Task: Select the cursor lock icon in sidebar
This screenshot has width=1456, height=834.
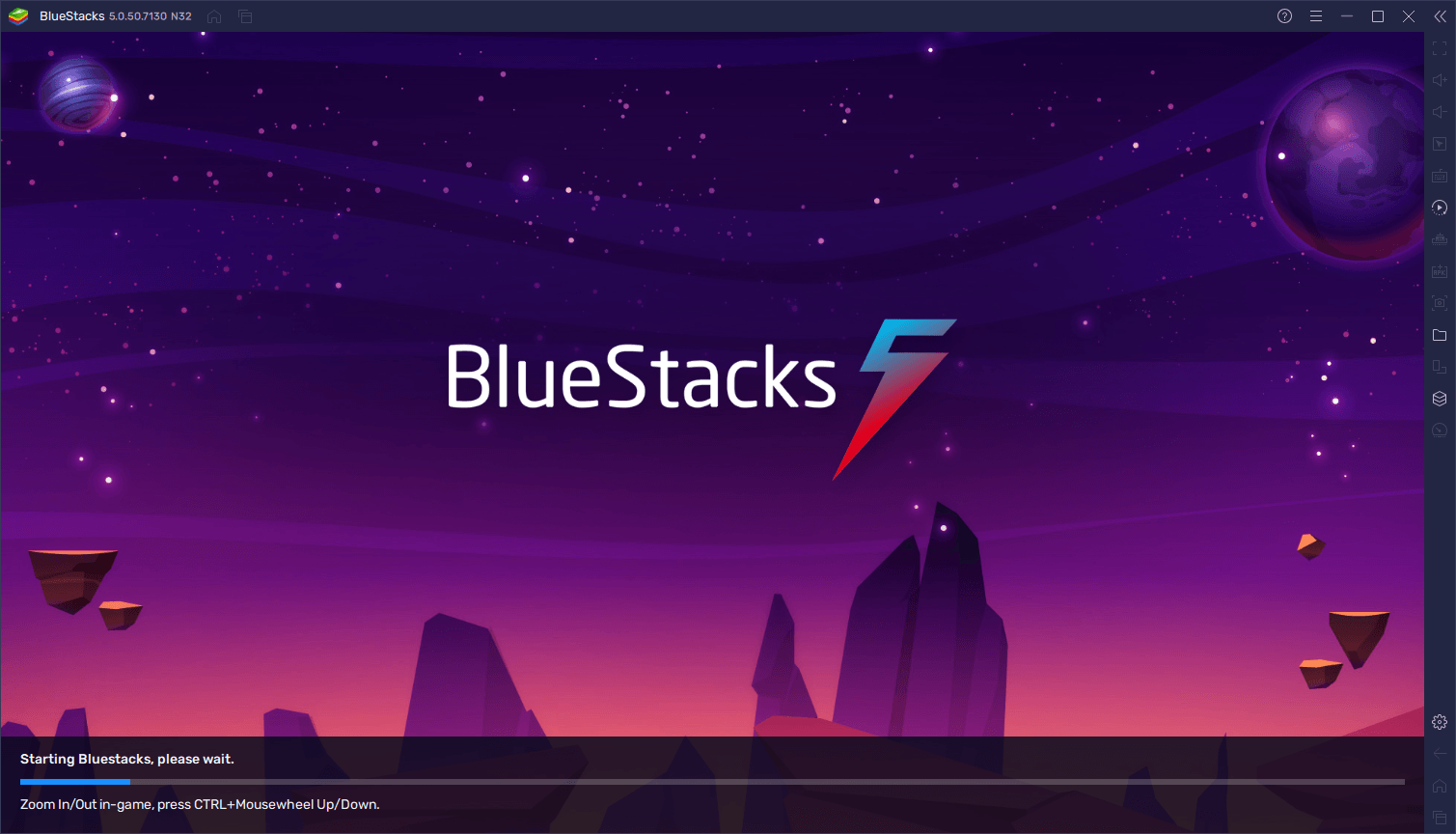Action: pos(1440,144)
